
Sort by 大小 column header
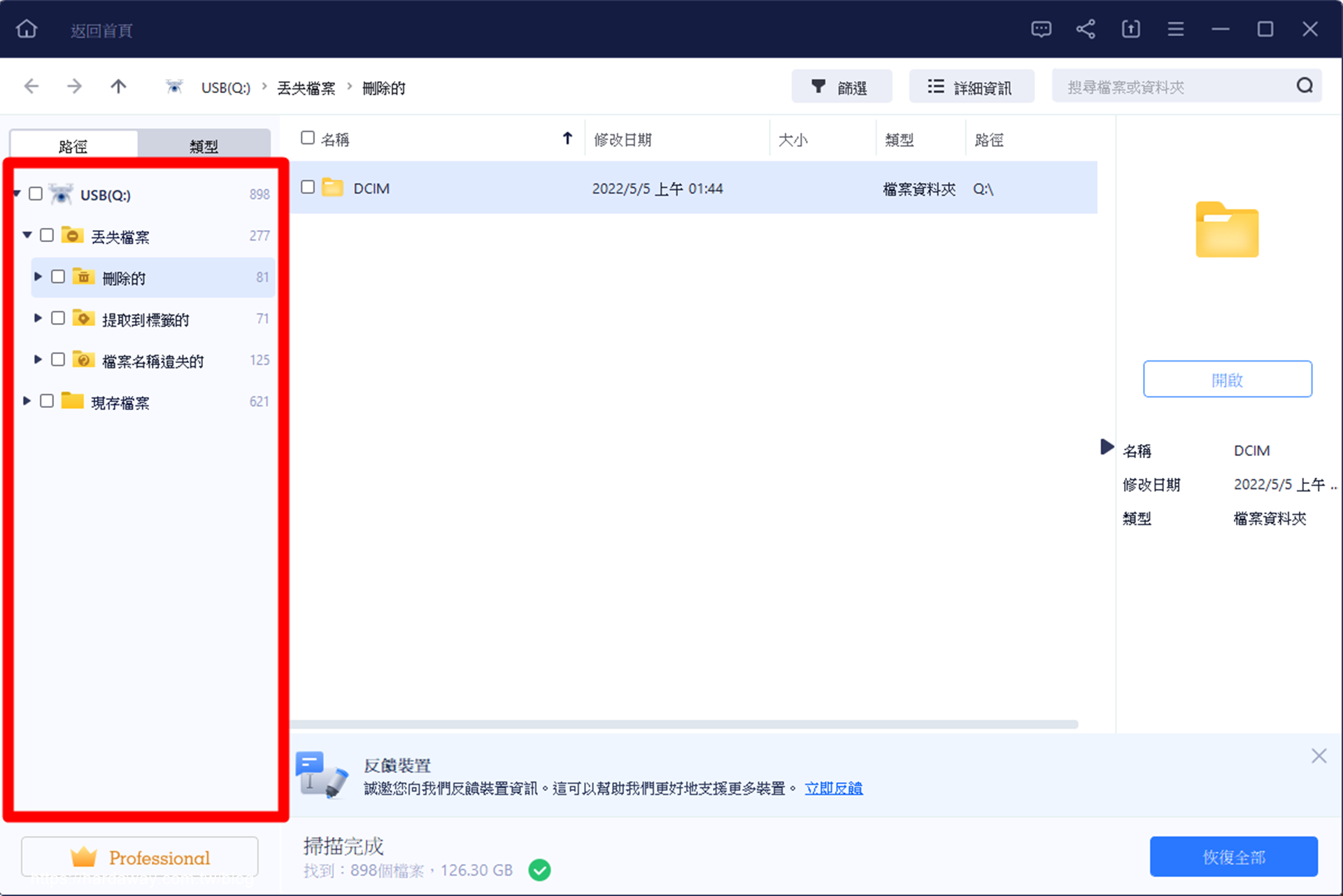793,140
